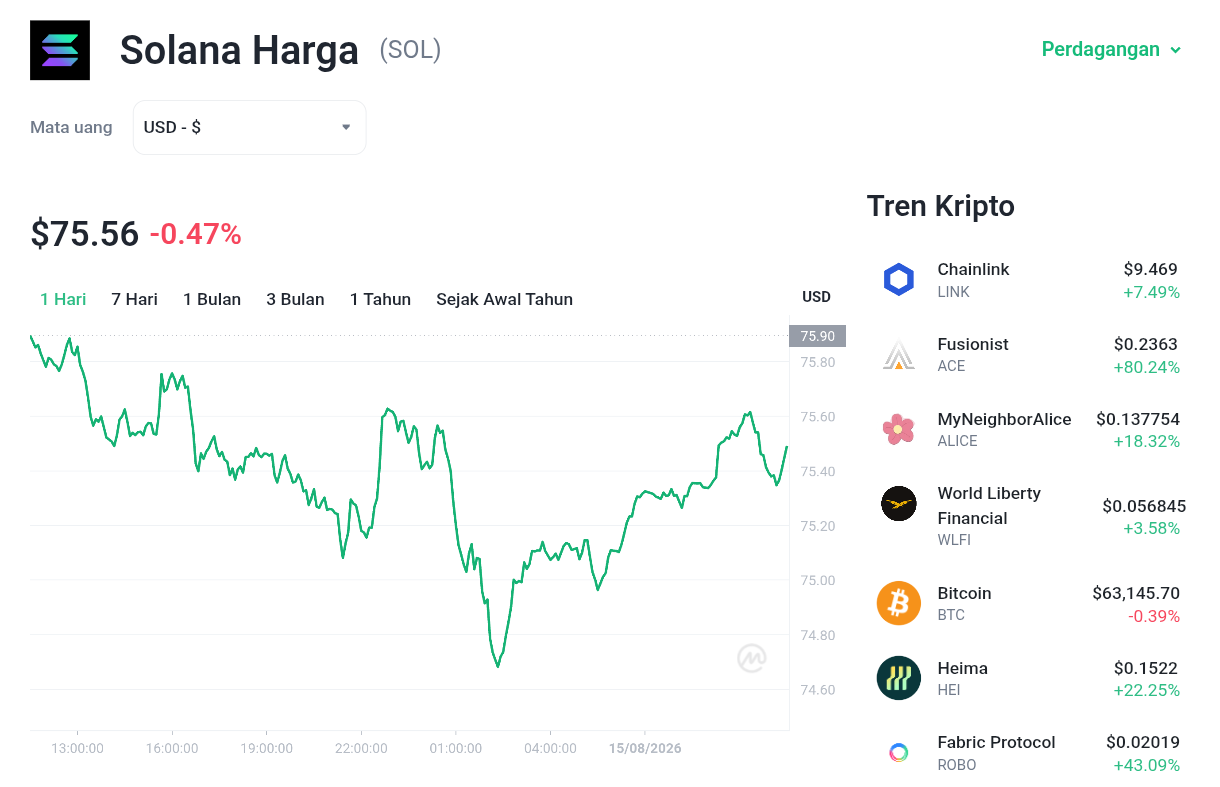Click the orange Bitcoin icon
The image size is (1220, 787).
(899, 603)
